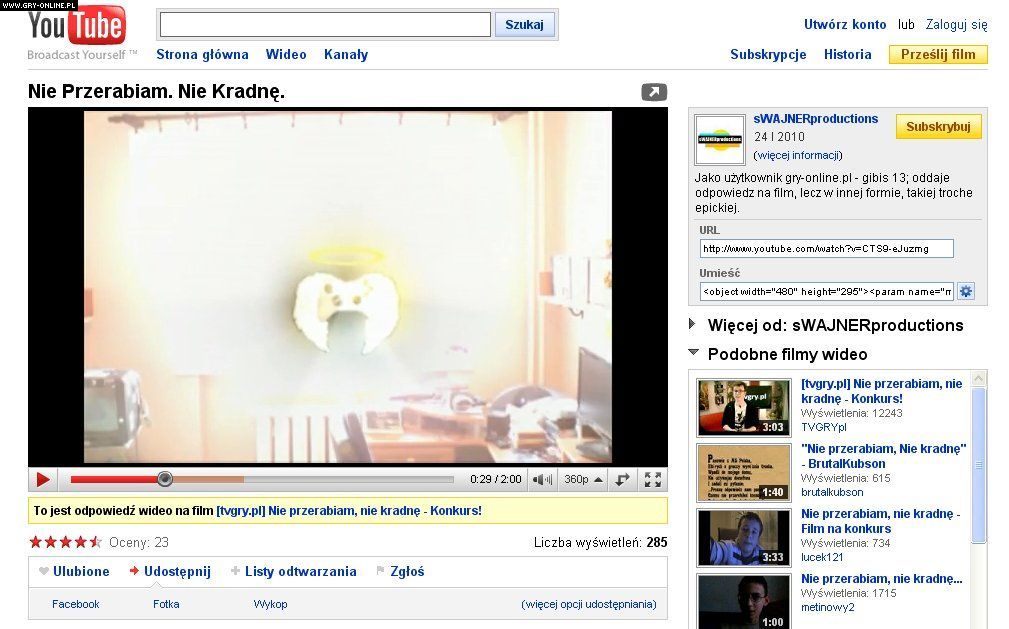The image size is (1009, 629).
Task: Open embed settings gear icon
Action: tap(966, 292)
